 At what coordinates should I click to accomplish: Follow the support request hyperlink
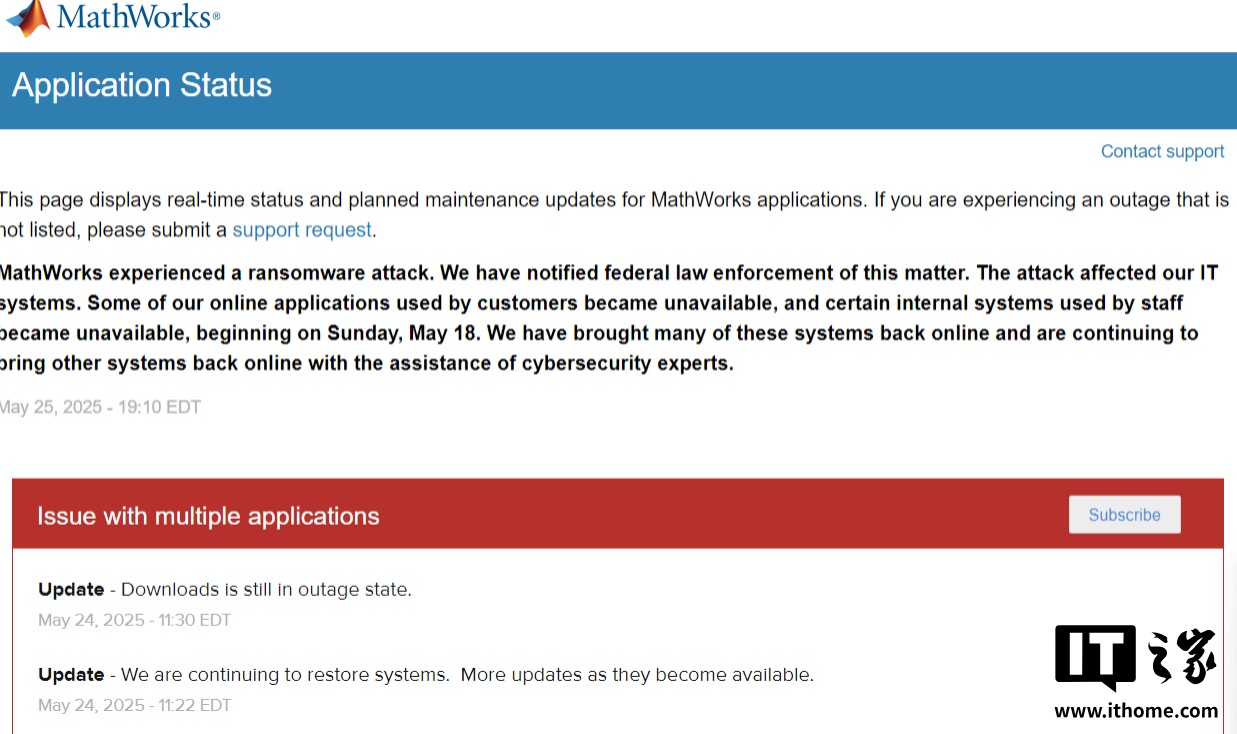coord(302,230)
